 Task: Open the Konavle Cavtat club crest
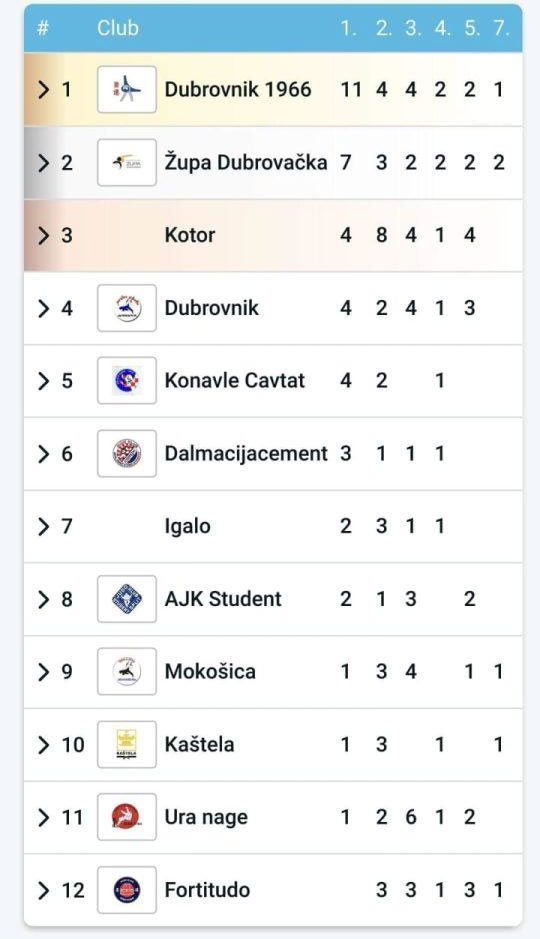[127, 380]
